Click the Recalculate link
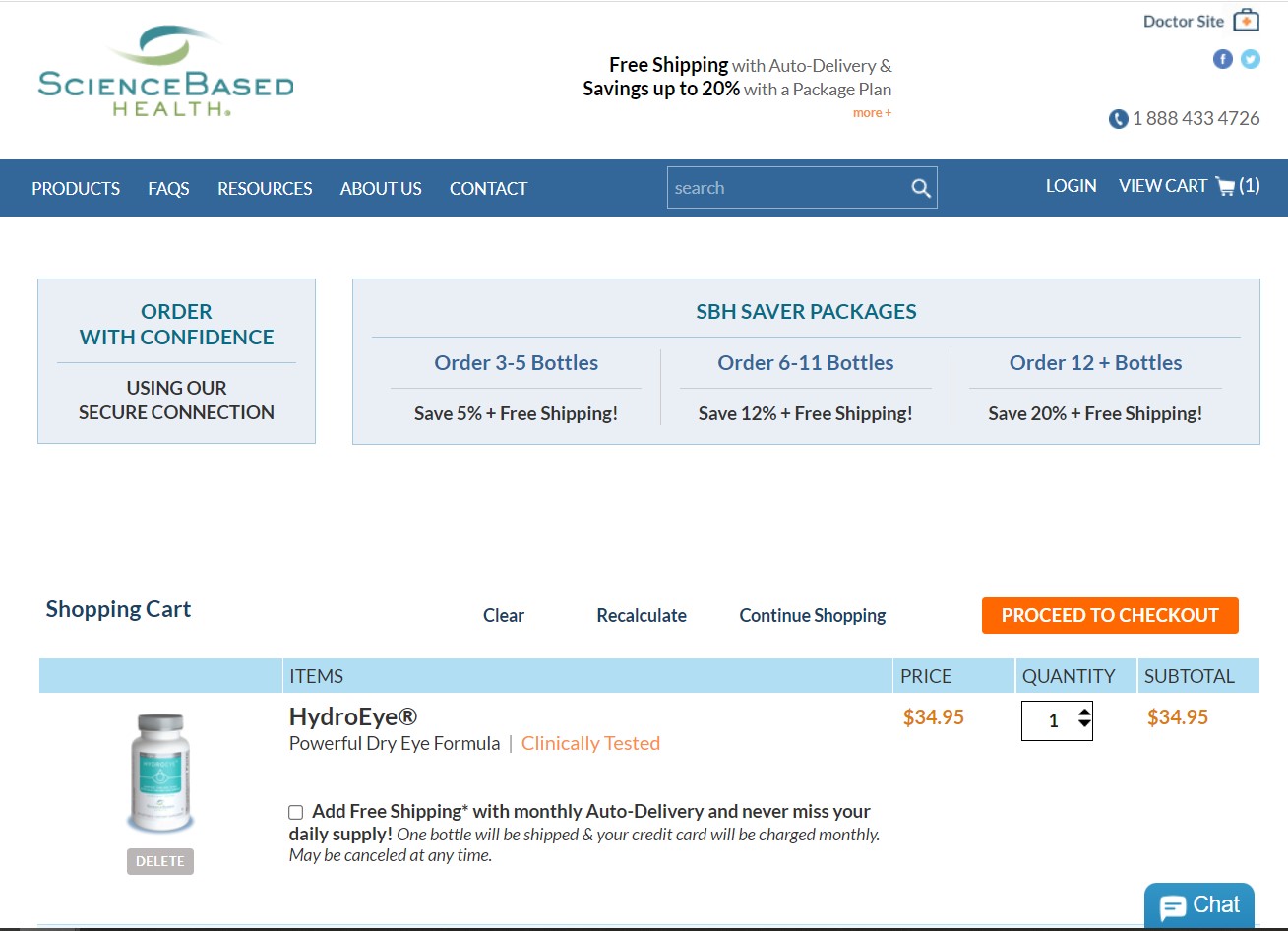Viewport: 1288px width, 931px height. (x=642, y=615)
